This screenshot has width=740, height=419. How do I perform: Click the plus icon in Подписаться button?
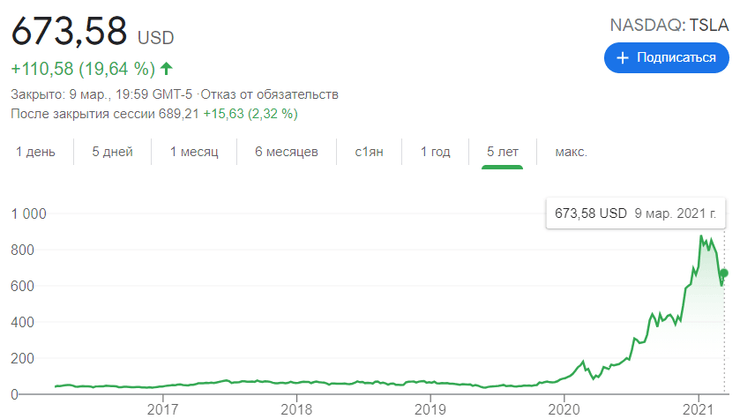click(x=623, y=58)
